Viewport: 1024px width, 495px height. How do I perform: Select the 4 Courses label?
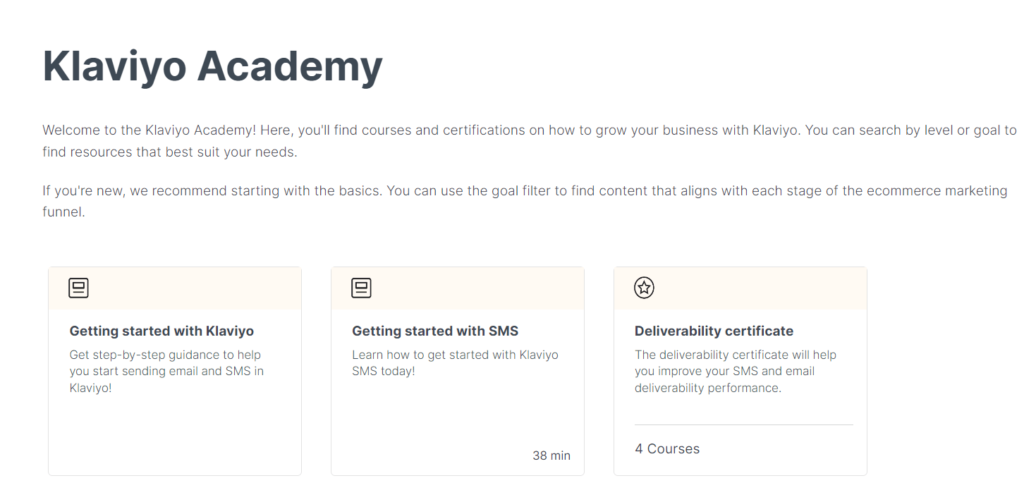667,449
